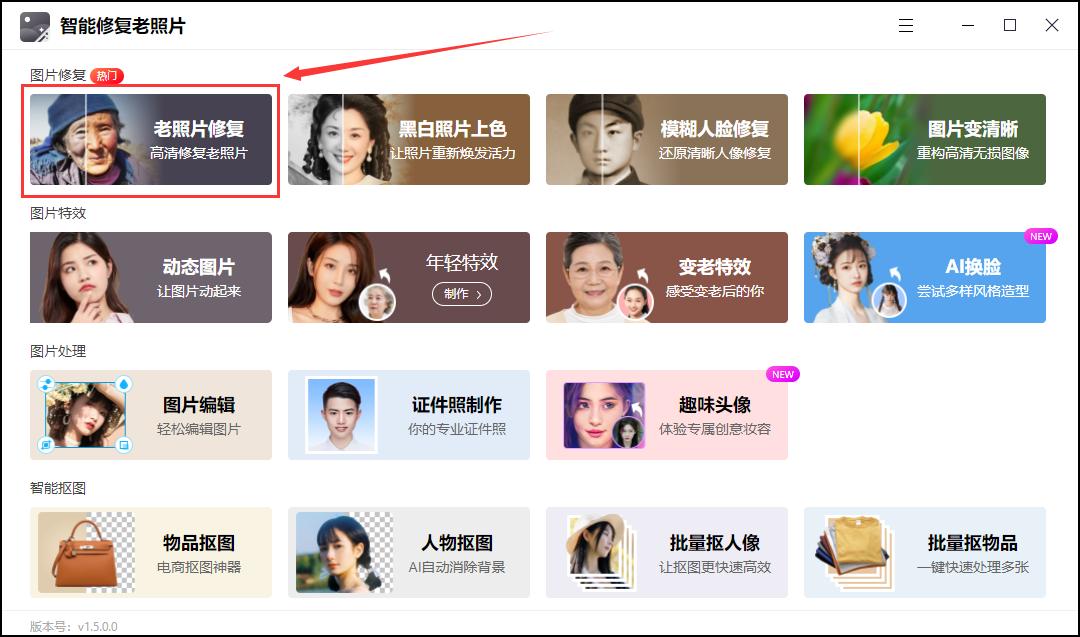This screenshot has width=1080, height=637.
Task: Open 图片编辑 image editor tile
Action: [x=151, y=415]
